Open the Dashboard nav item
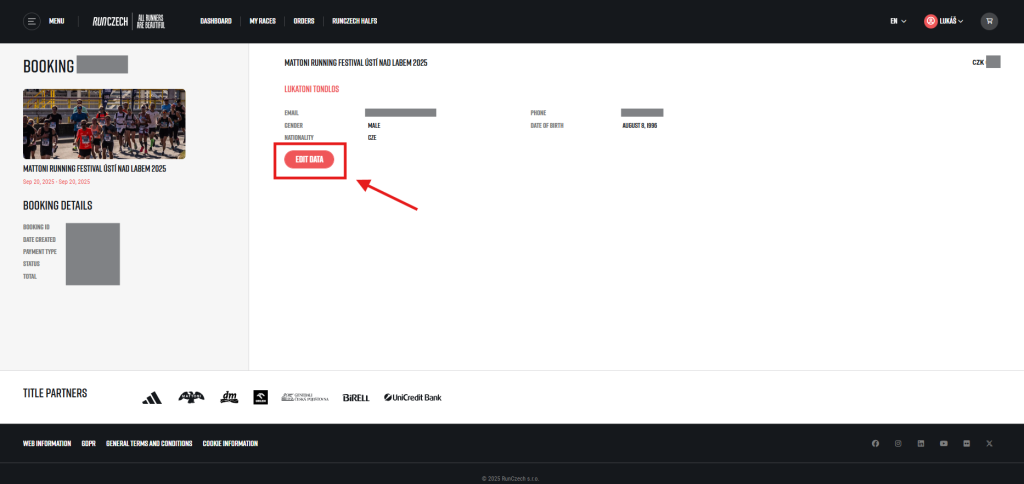The image size is (1024, 484). pyautogui.click(x=216, y=21)
